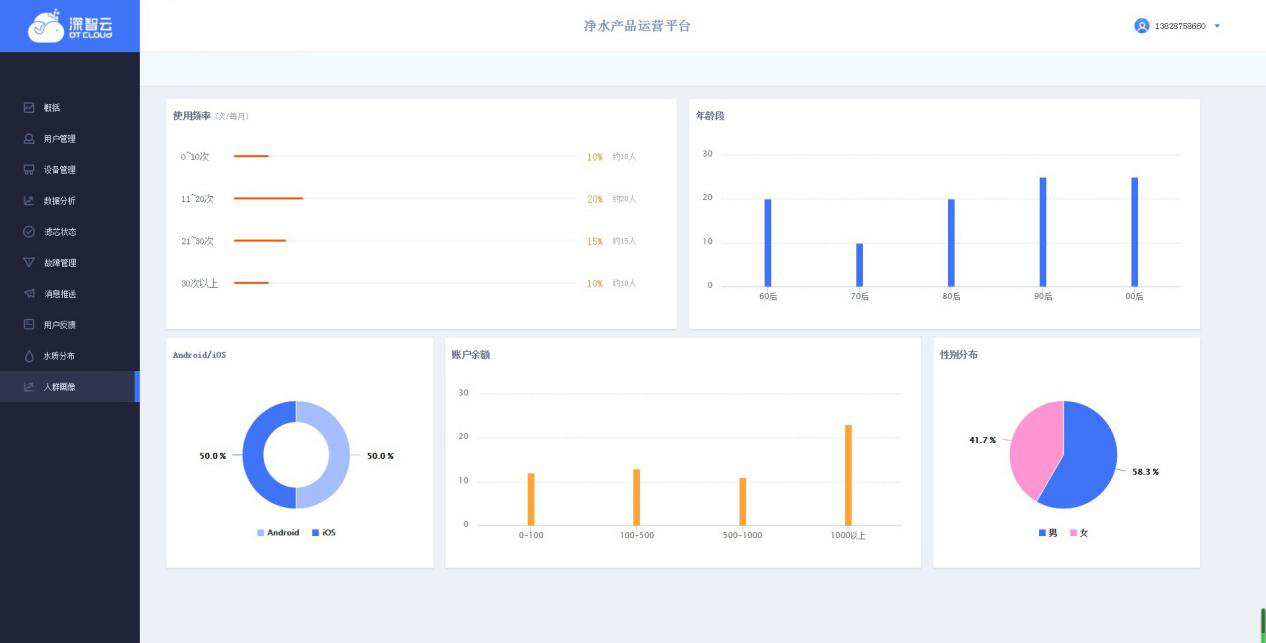Click the 用户管理 user icon in sidebar

[x=29, y=139]
